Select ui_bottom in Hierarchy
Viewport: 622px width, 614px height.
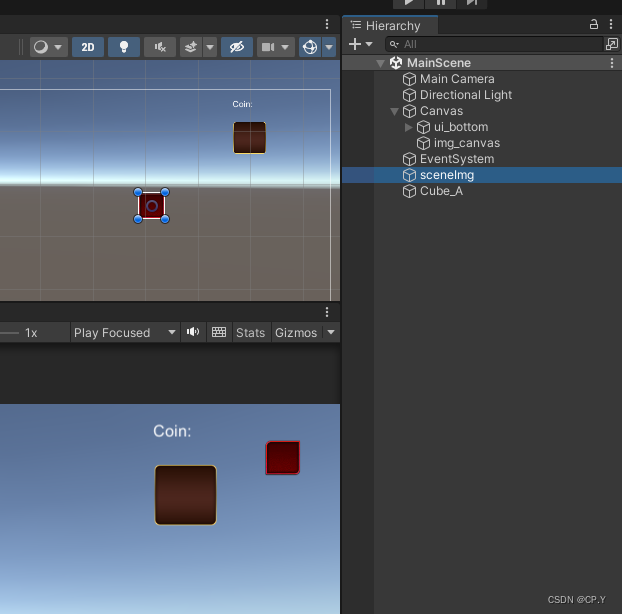(461, 127)
